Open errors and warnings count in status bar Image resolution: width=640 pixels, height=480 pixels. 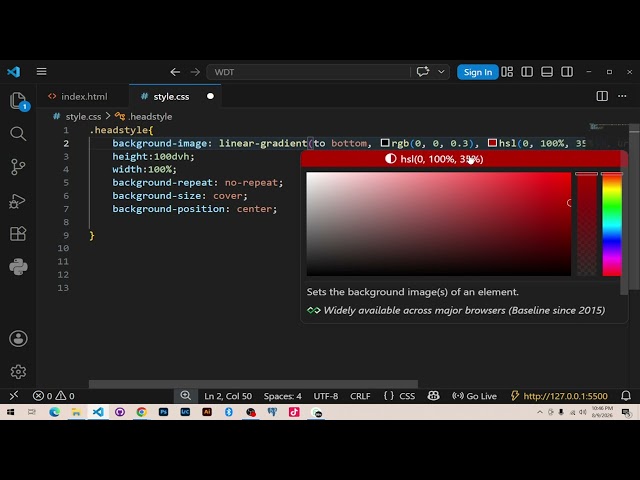53,396
